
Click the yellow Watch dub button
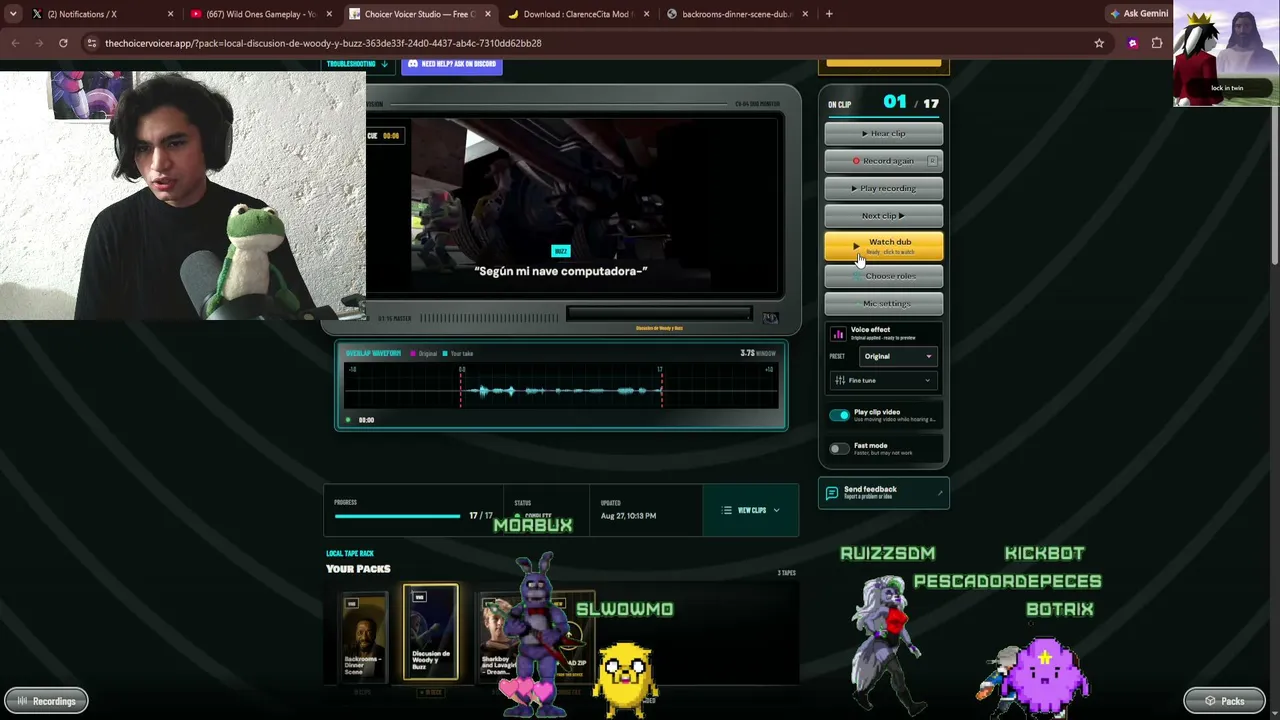pyautogui.click(x=883, y=245)
